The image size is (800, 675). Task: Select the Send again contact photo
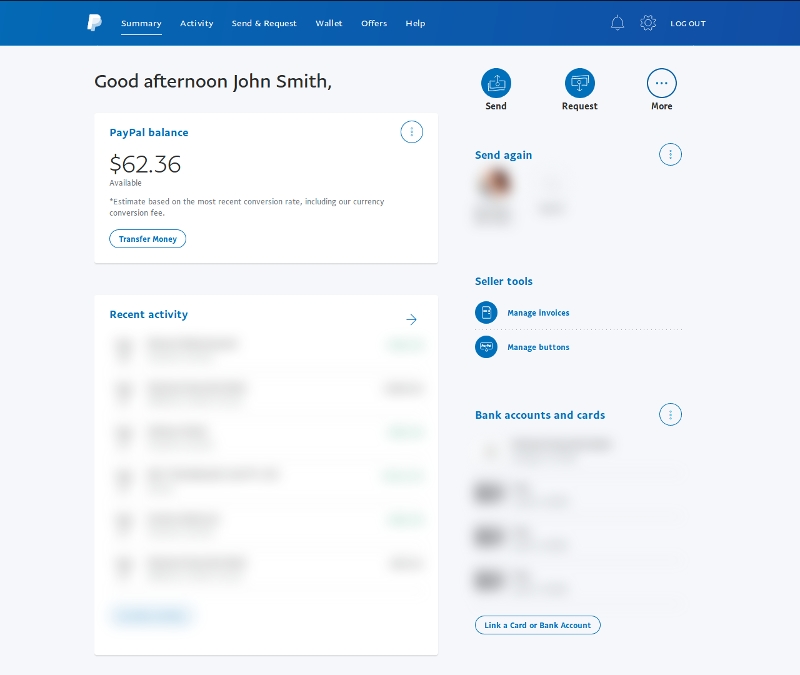[x=495, y=183]
